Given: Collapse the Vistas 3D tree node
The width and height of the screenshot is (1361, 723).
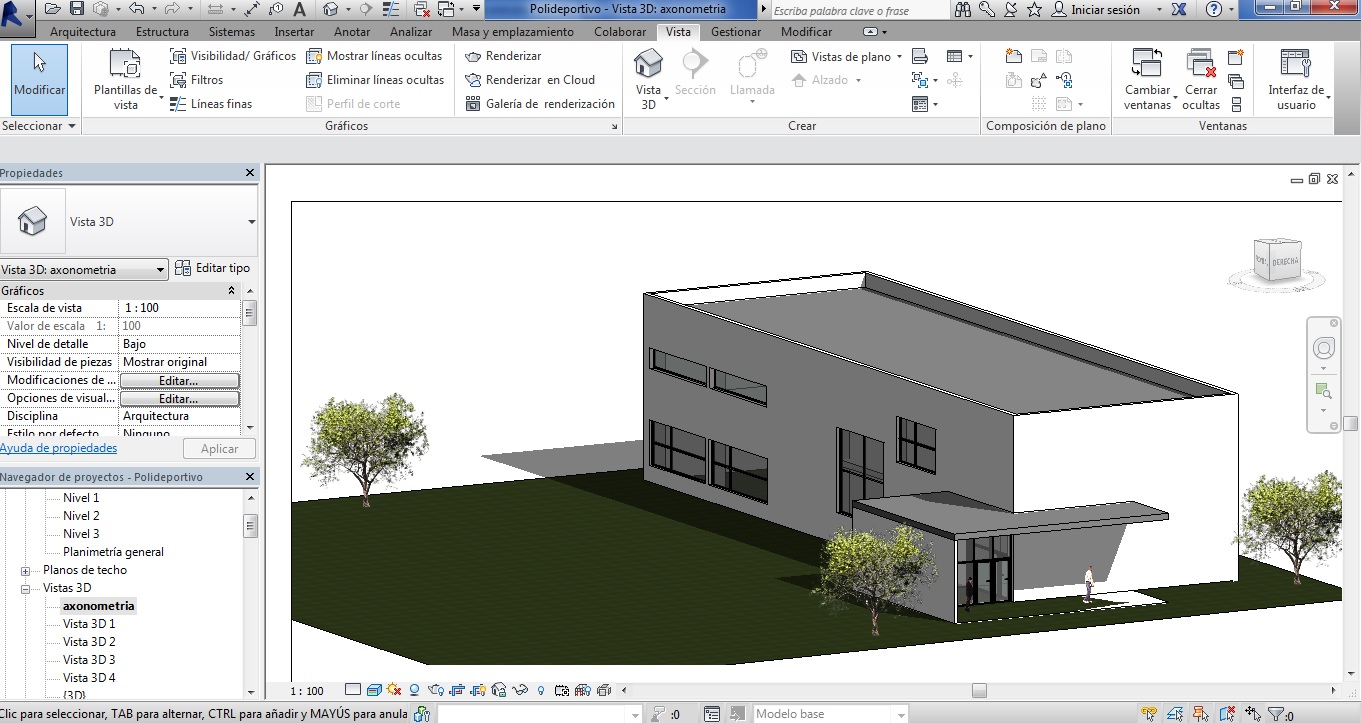Looking at the screenshot, I should coord(26,588).
